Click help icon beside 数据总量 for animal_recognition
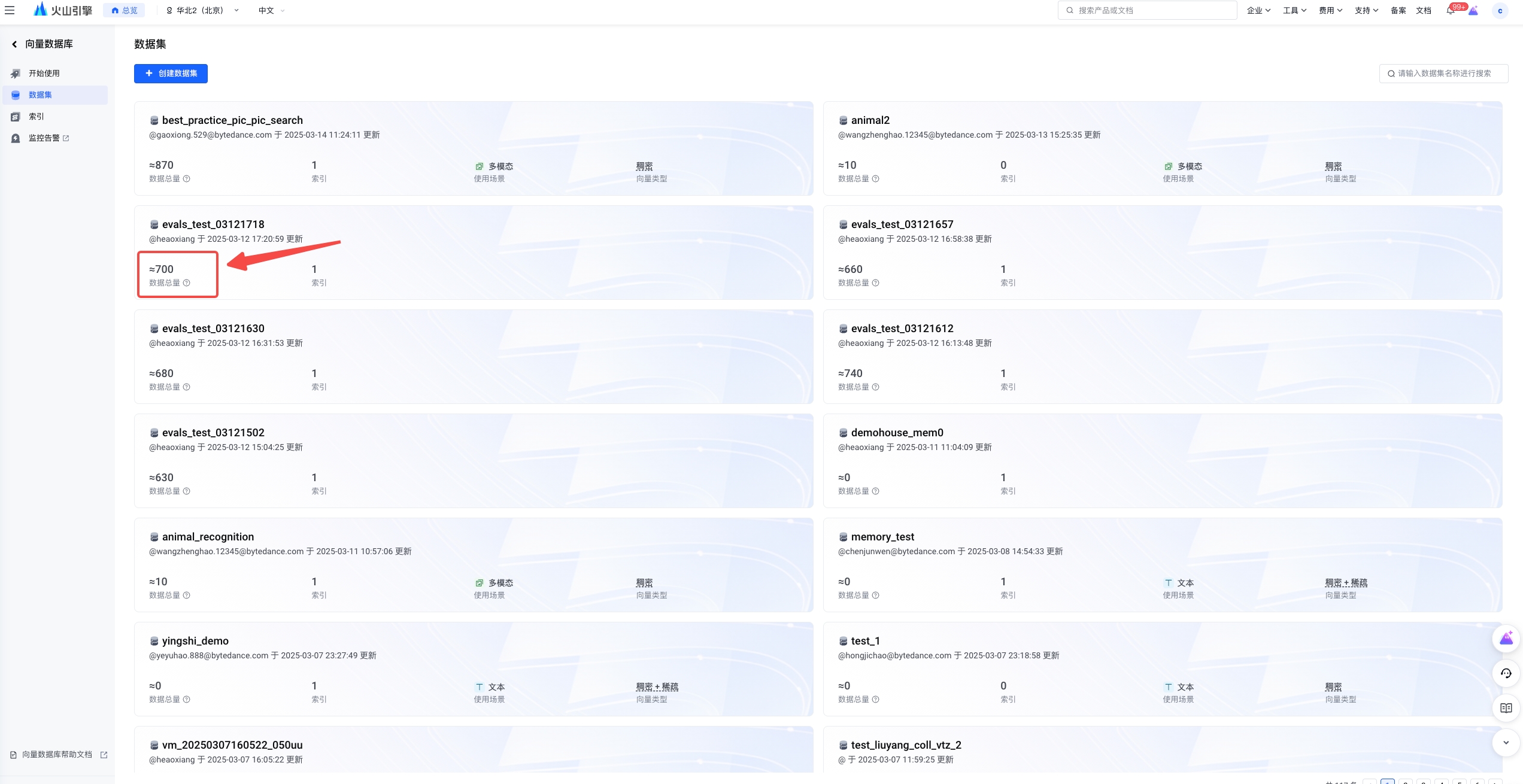The image size is (1523, 784). pos(187,595)
